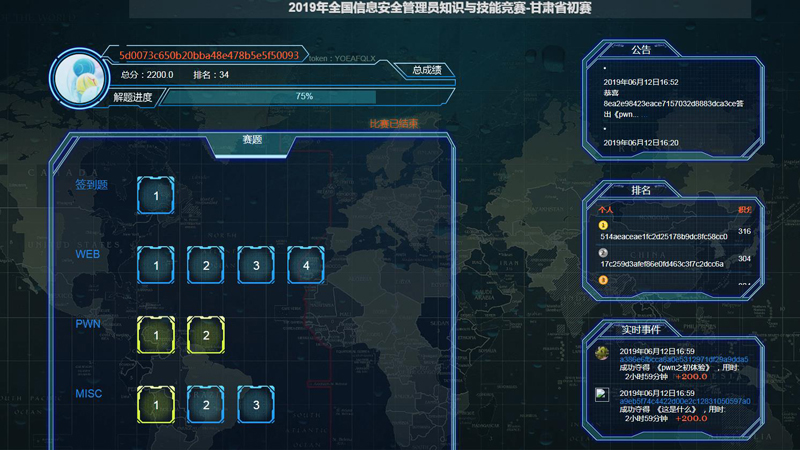
Task: Open 签到题 challenge 1 tile
Action: (156, 196)
